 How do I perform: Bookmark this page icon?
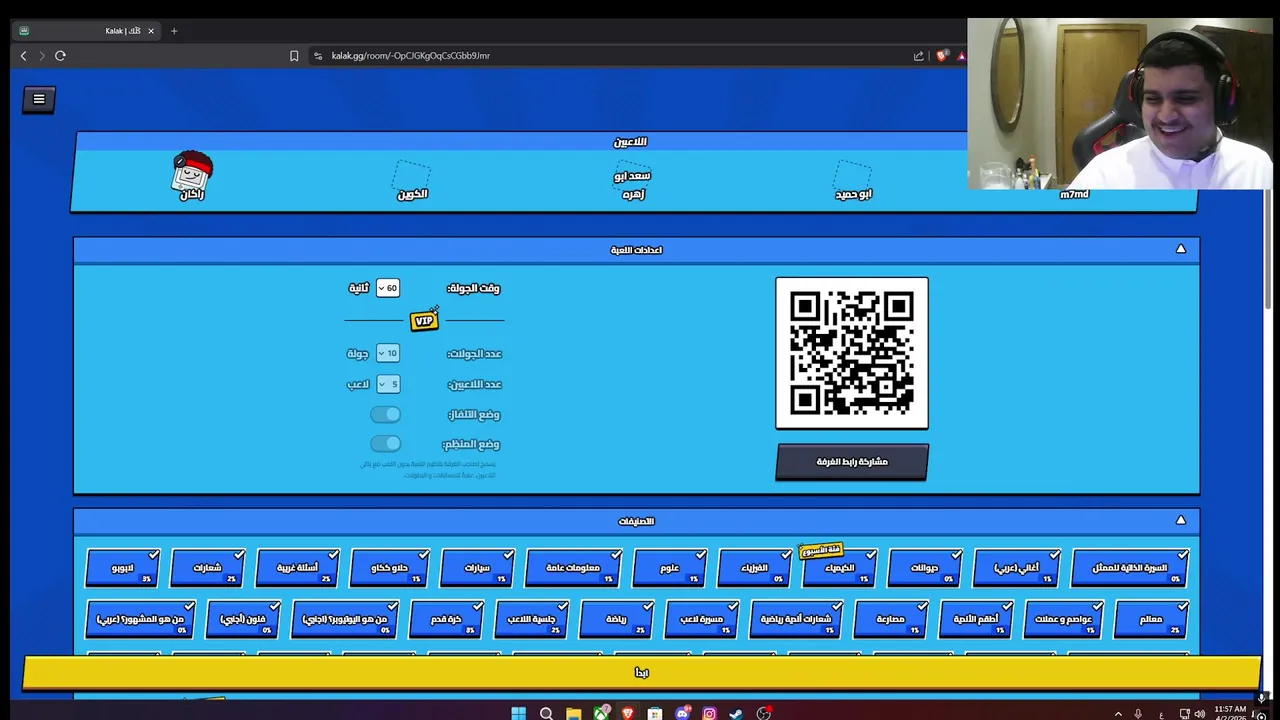294,56
